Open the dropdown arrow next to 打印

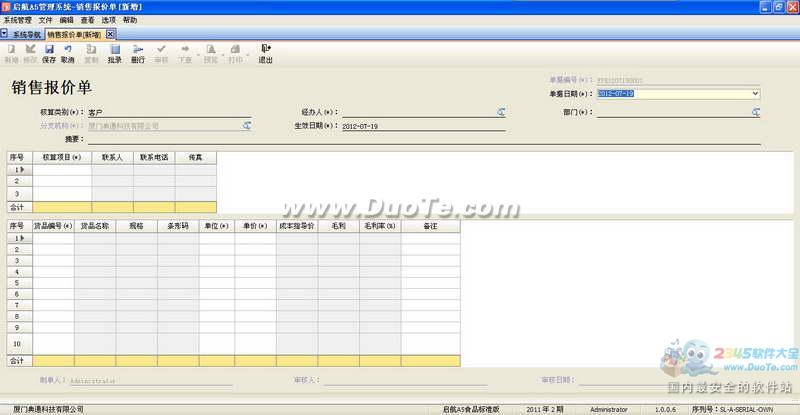pos(248,54)
